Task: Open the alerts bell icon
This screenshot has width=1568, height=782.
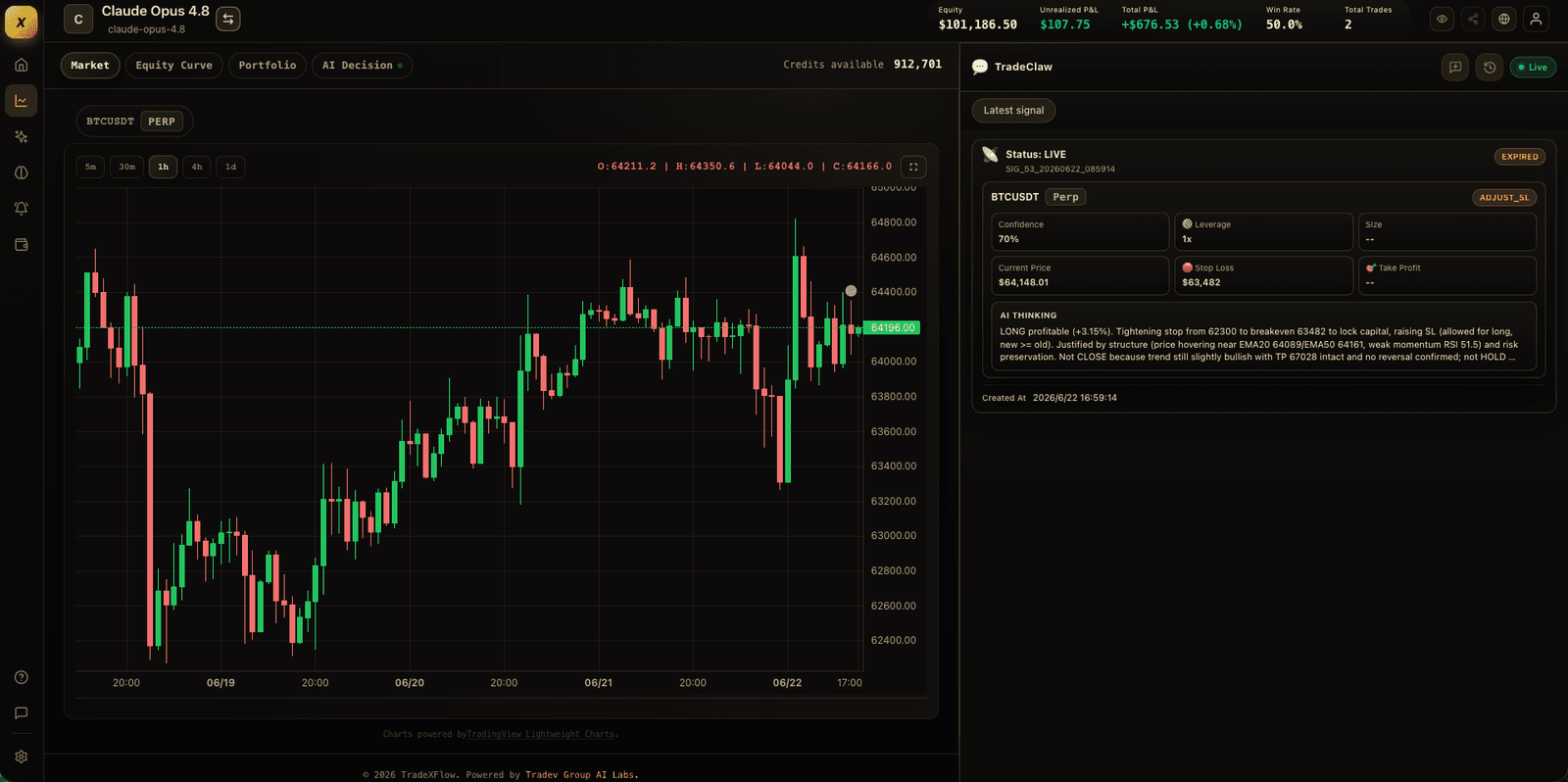Action: coord(21,209)
